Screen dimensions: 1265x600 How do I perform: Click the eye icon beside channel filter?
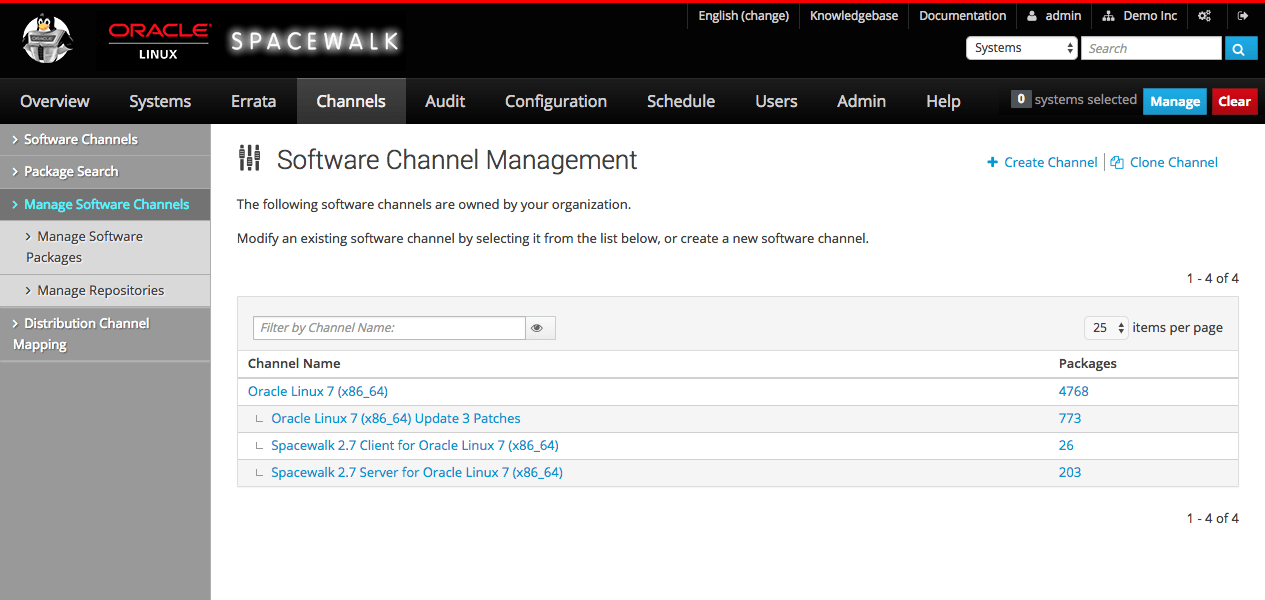(x=540, y=328)
